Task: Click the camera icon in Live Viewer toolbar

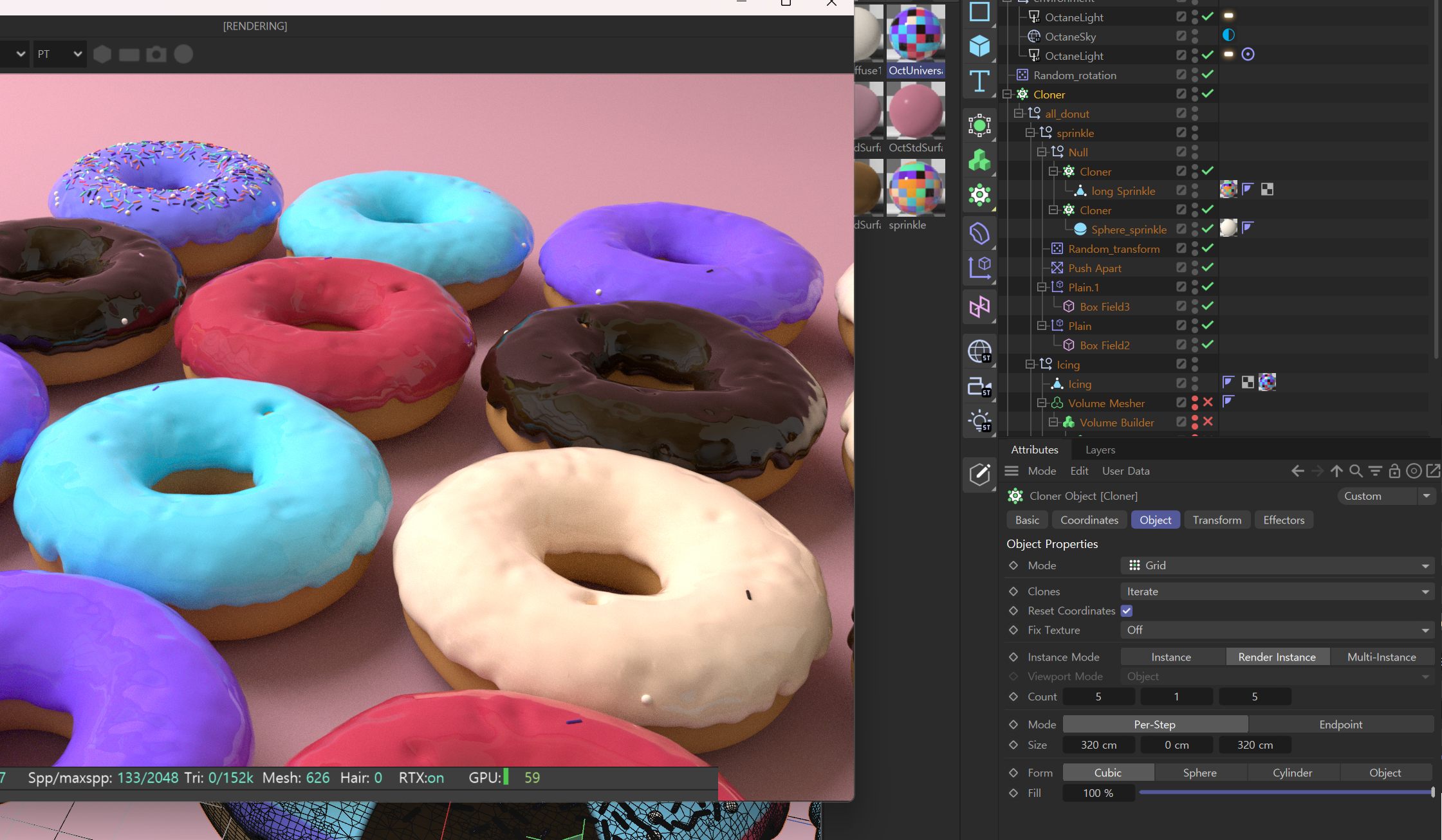Action: click(x=156, y=54)
